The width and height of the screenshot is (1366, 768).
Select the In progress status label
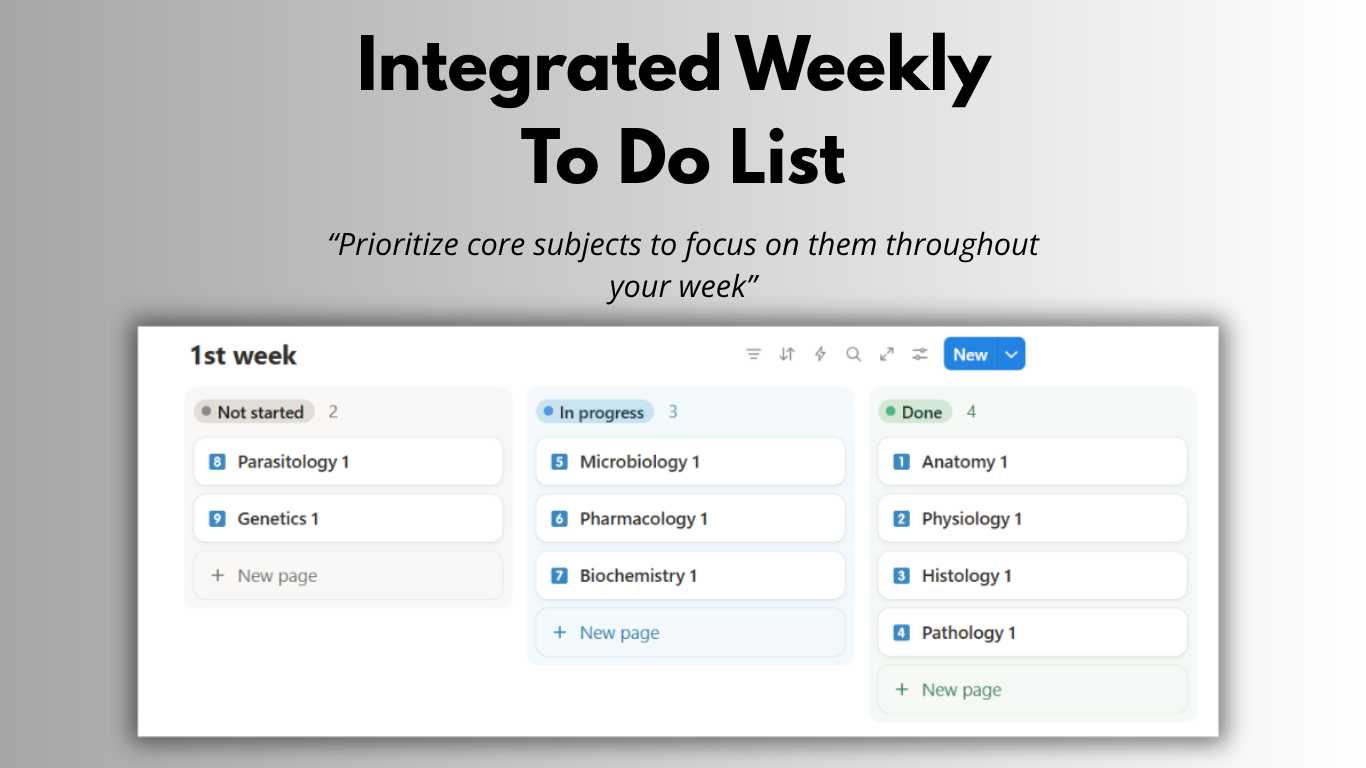595,412
